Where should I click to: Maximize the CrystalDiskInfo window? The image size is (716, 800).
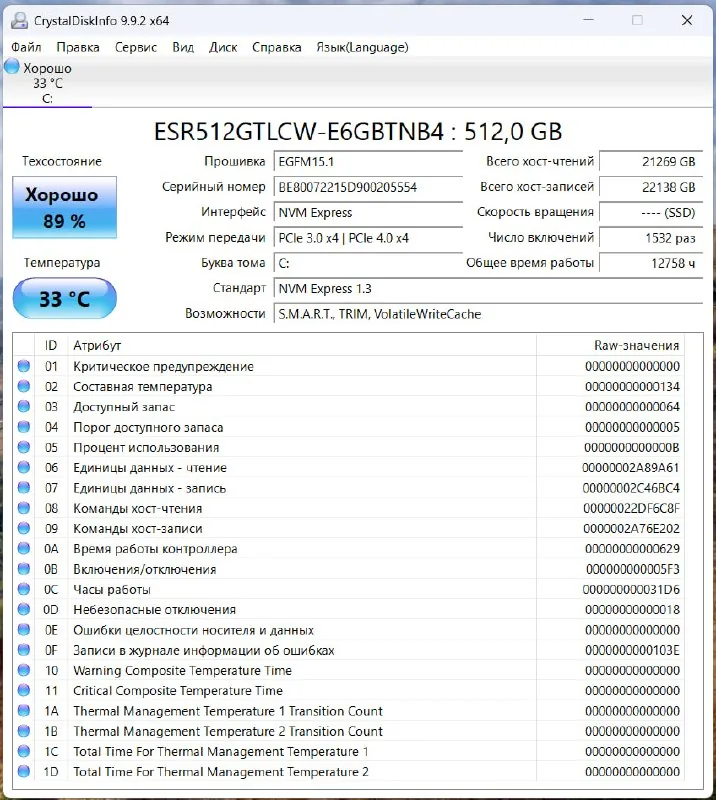[x=637, y=20]
